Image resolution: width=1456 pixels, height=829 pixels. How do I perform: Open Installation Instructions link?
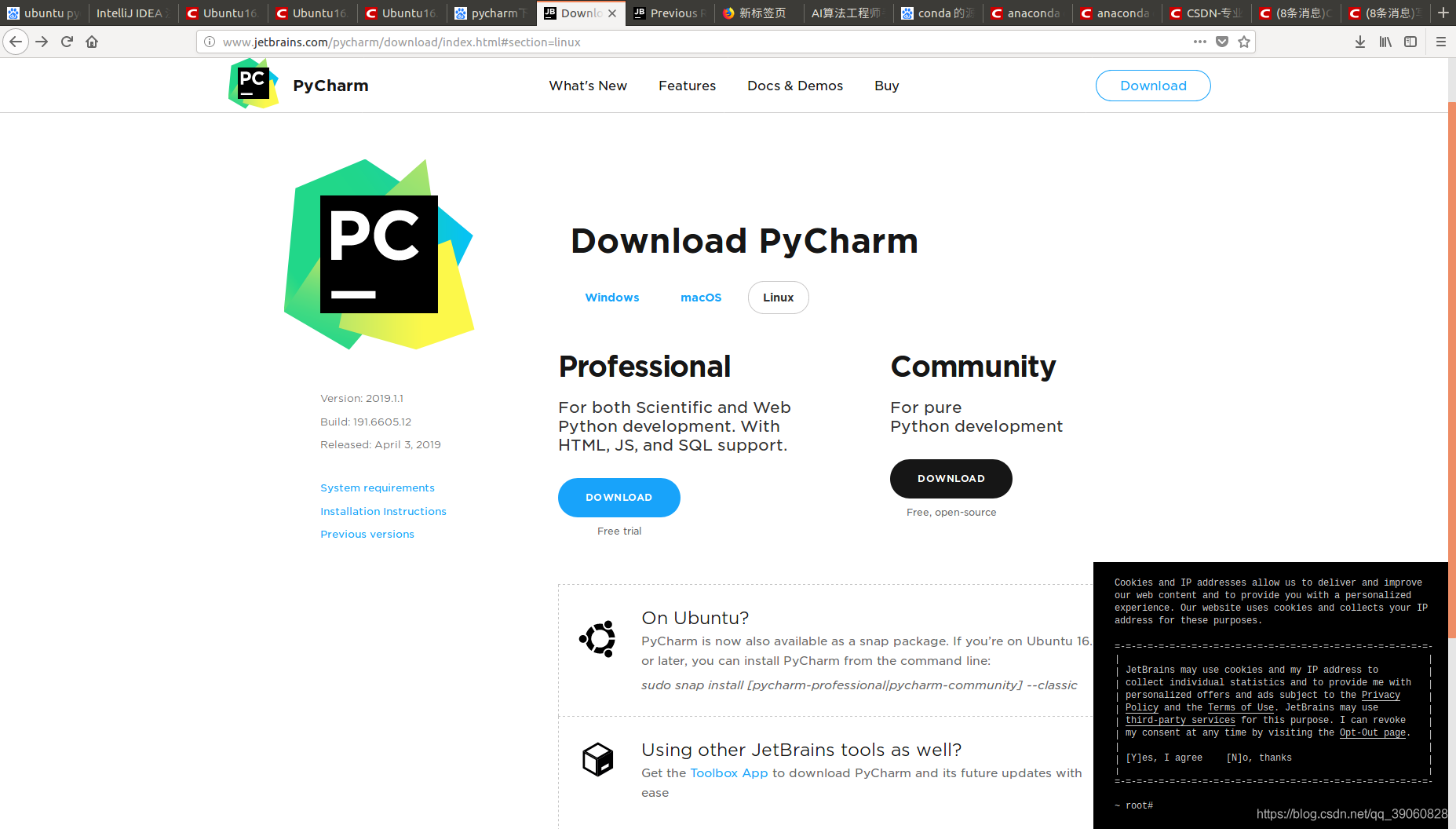383,511
